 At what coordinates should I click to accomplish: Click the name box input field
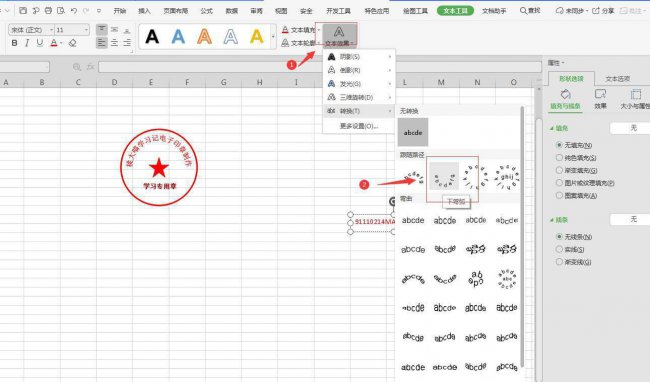[24, 67]
